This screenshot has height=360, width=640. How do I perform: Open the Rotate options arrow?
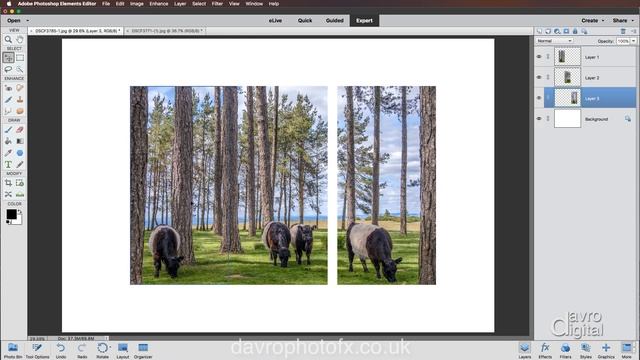tap(110, 347)
